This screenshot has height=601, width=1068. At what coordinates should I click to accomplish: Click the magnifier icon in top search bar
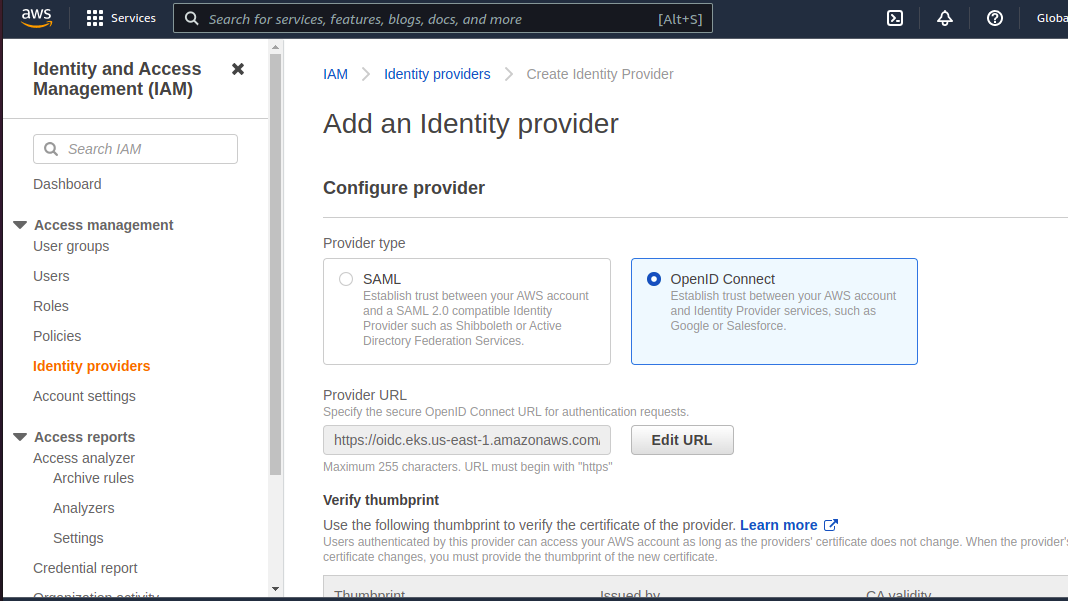[192, 18]
